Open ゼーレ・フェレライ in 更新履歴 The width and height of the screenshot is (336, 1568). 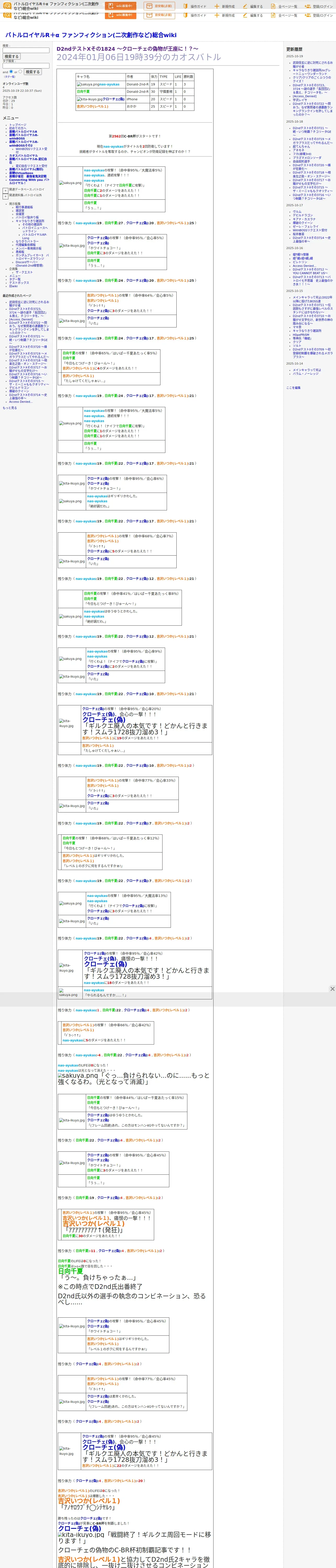pyautogui.click(x=305, y=226)
